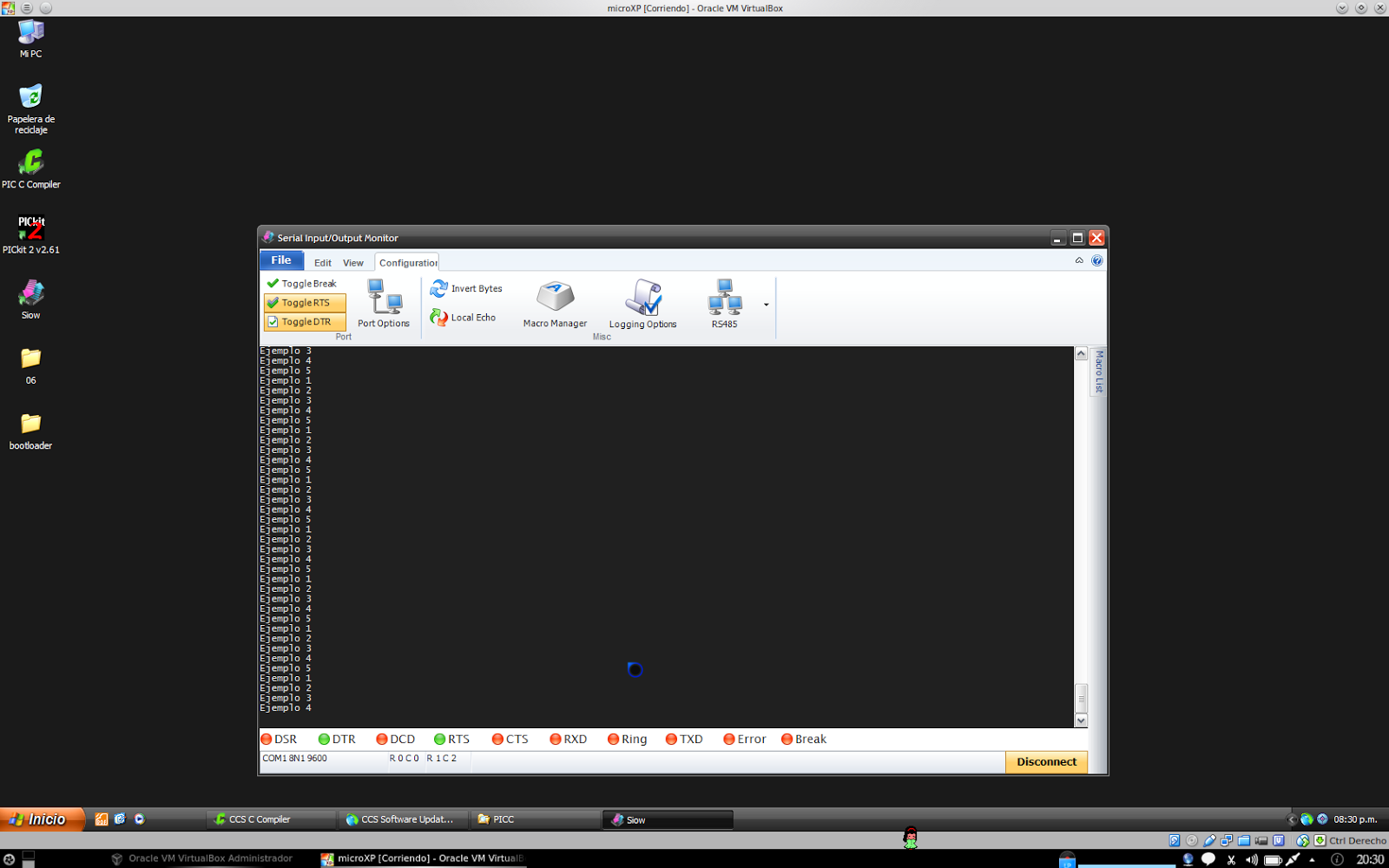Image resolution: width=1389 pixels, height=868 pixels.
Task: Click the Error status indicator
Action: [x=745, y=740]
